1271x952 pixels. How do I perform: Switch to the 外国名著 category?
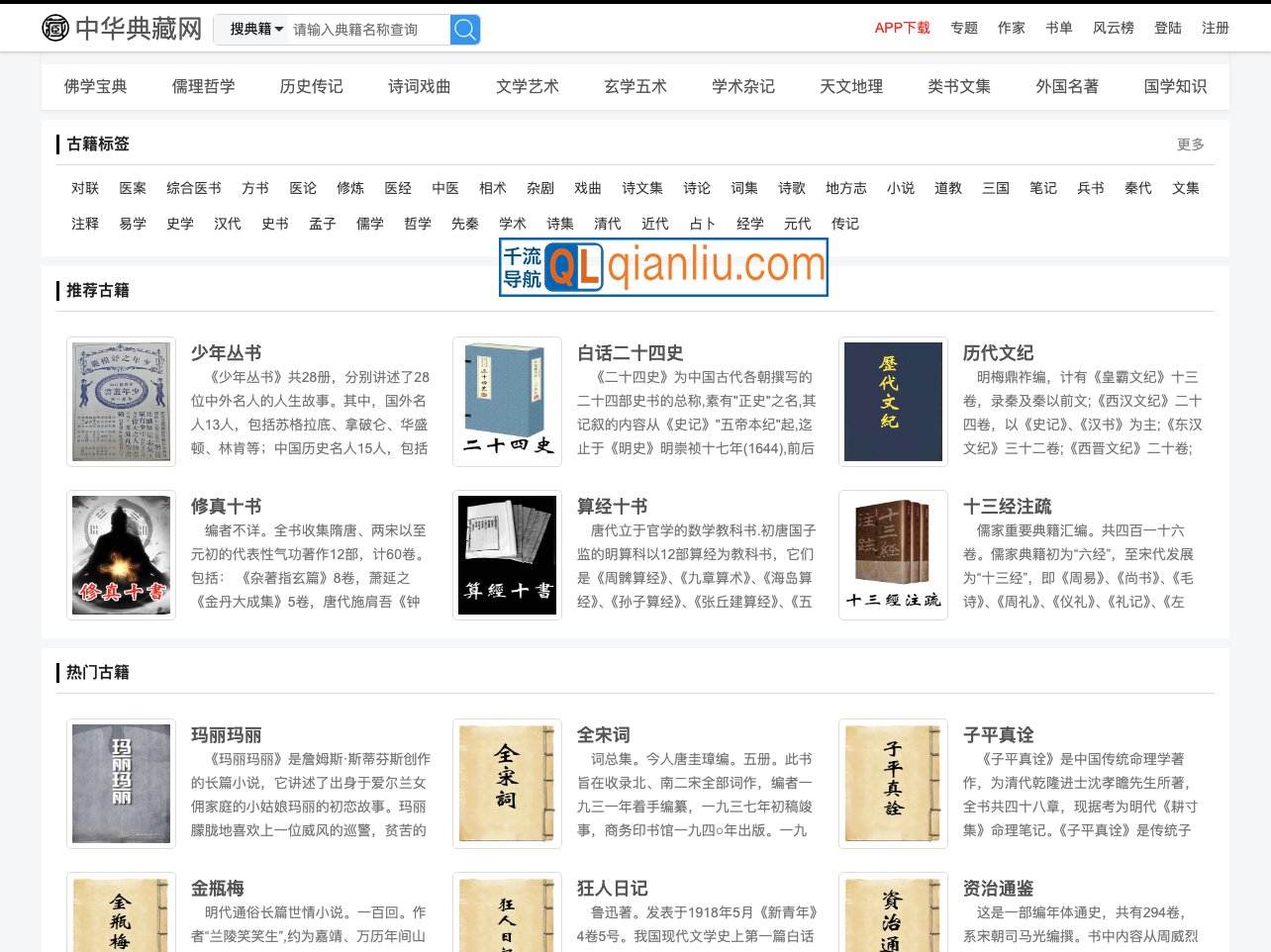[1066, 86]
